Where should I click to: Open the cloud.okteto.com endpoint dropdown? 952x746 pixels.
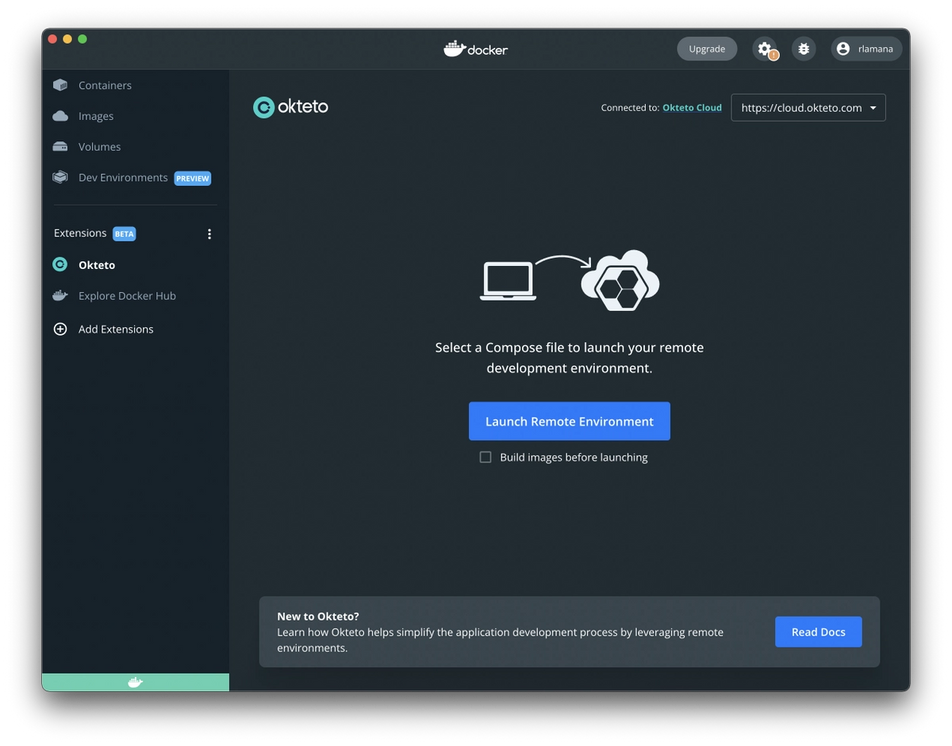[x=808, y=107]
